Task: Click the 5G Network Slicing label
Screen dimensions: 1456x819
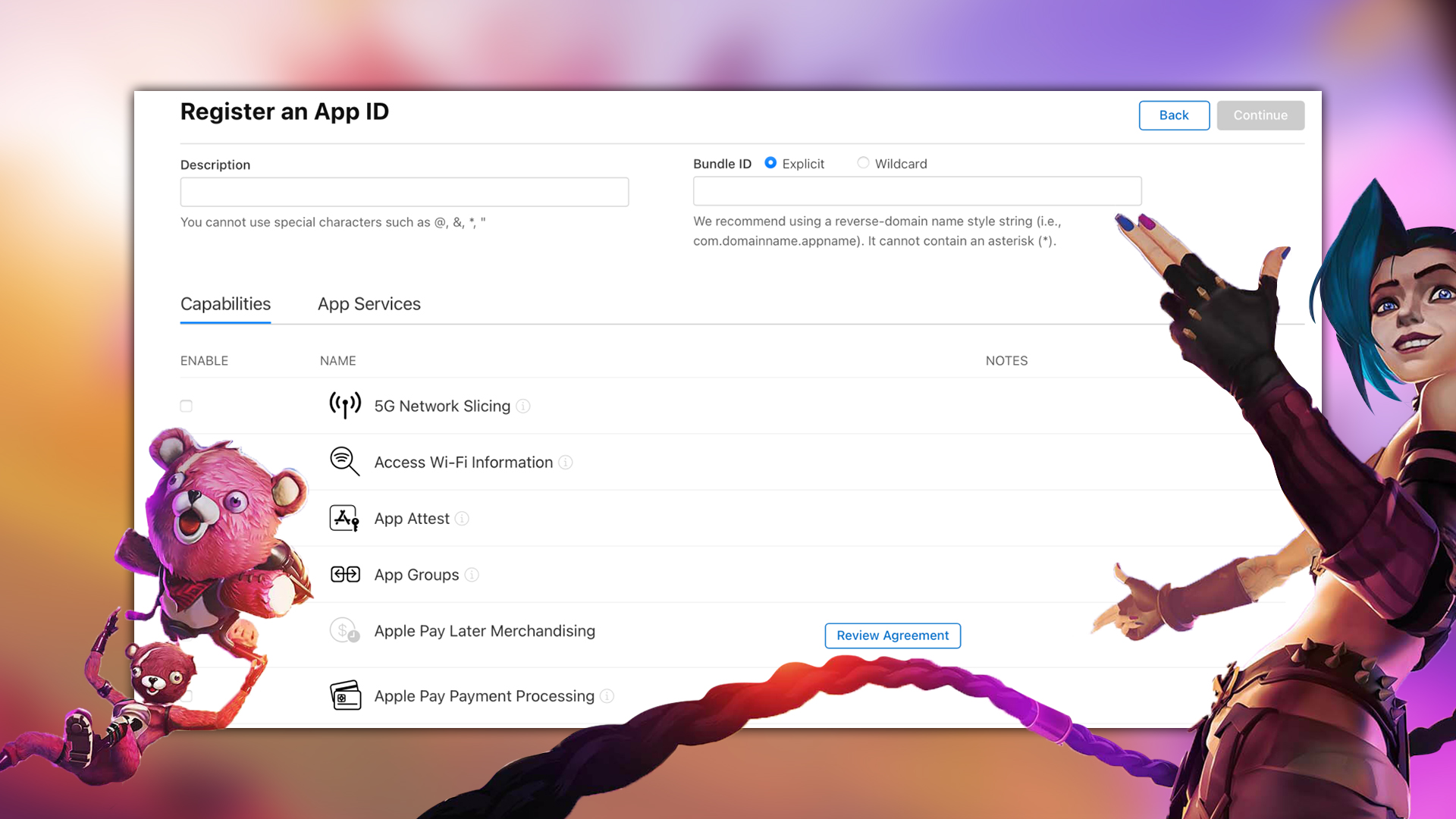Action: 442,406
